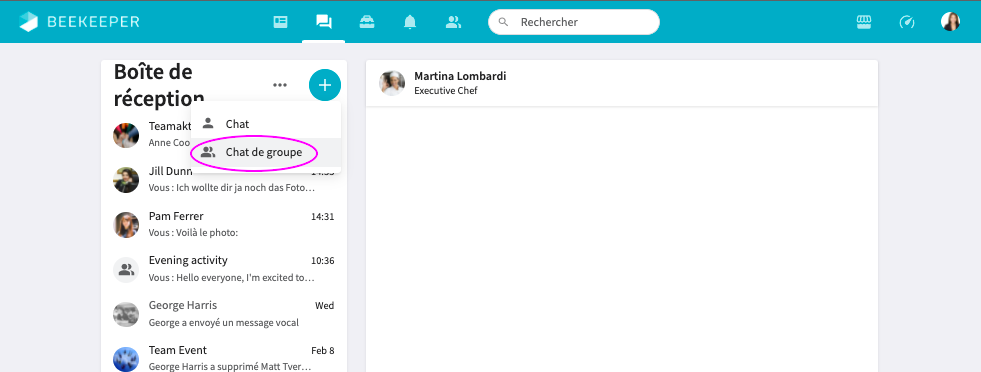Open notifications bell icon

pyautogui.click(x=410, y=22)
